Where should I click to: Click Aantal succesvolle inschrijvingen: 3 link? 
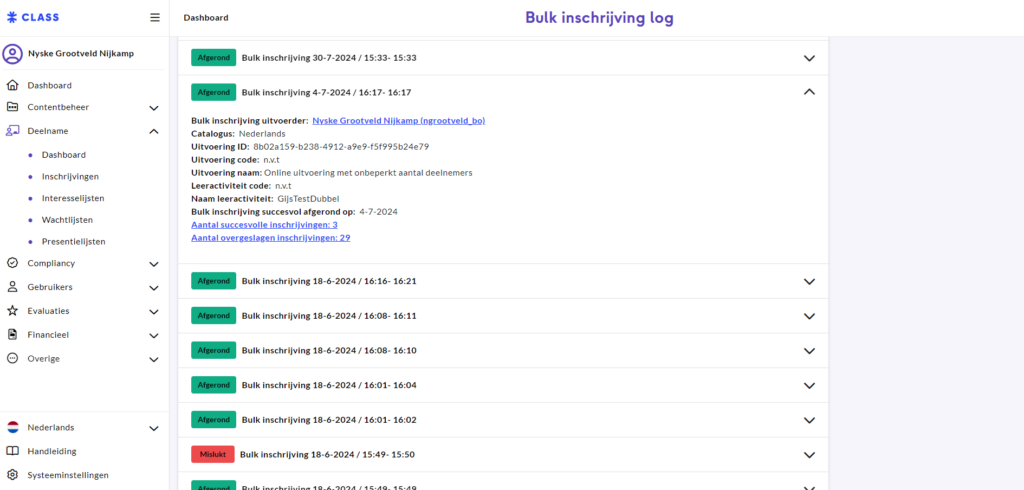(264, 225)
